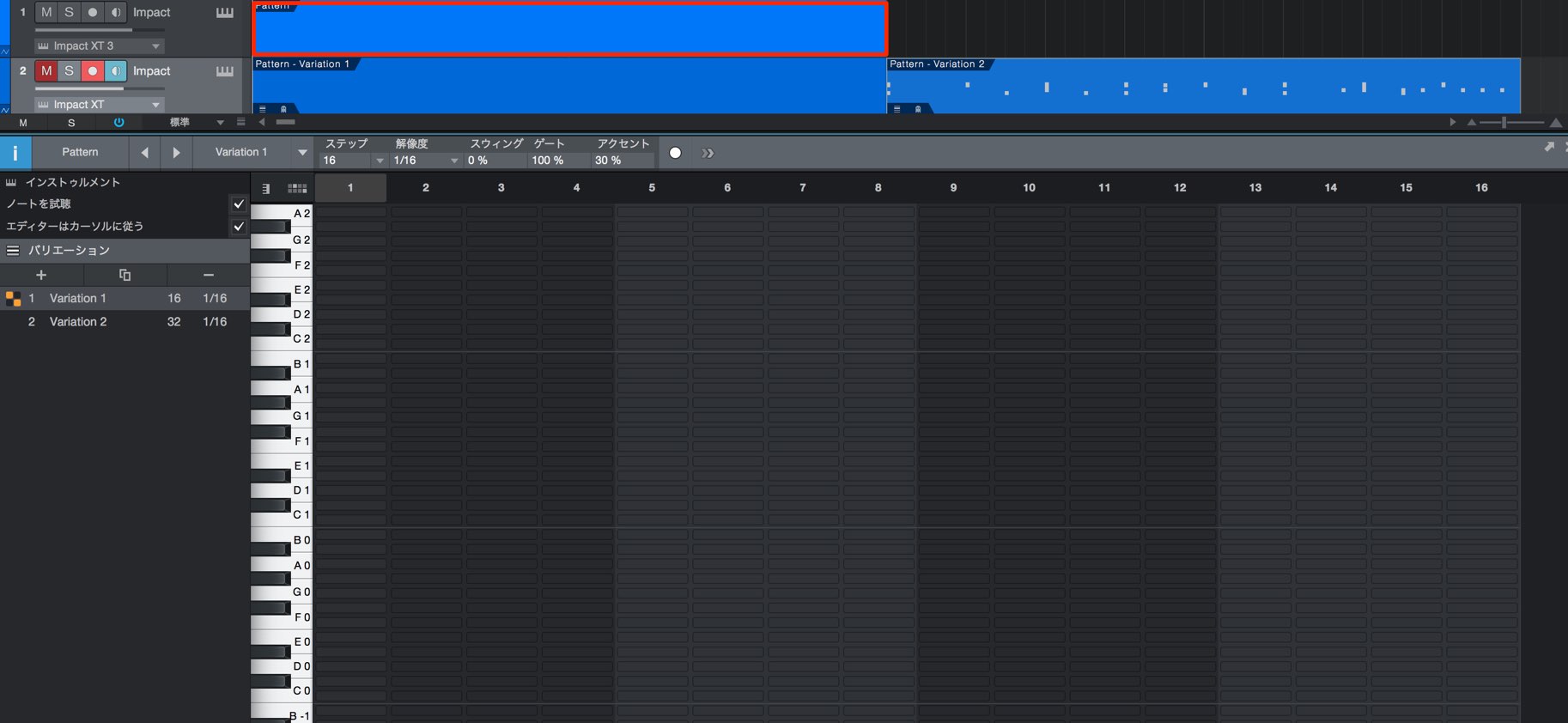Click the orange pattern icon beside Variation 1
The image size is (1568, 723).
click(13, 299)
